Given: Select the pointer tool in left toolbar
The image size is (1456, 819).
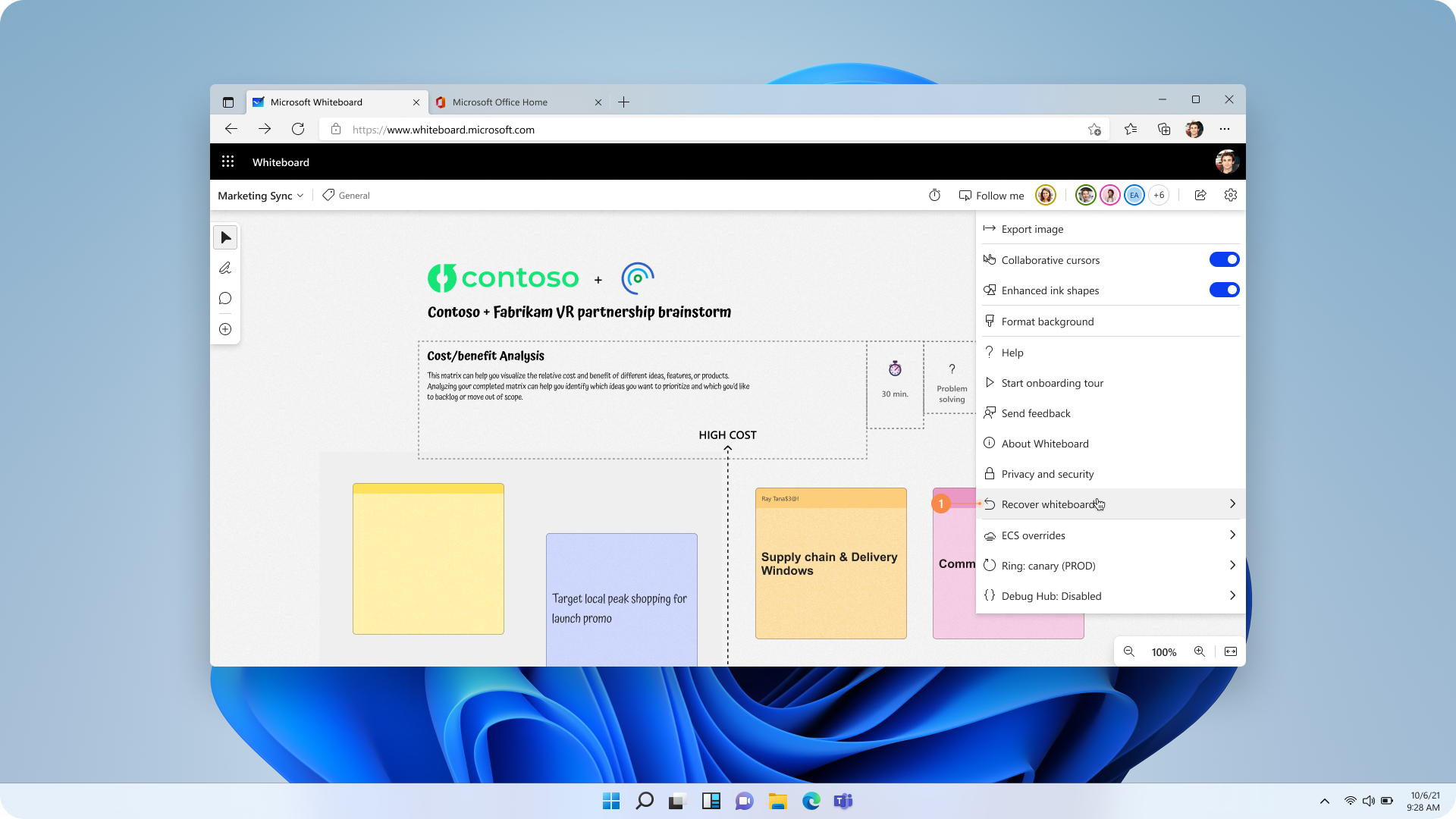Looking at the screenshot, I should [x=225, y=238].
